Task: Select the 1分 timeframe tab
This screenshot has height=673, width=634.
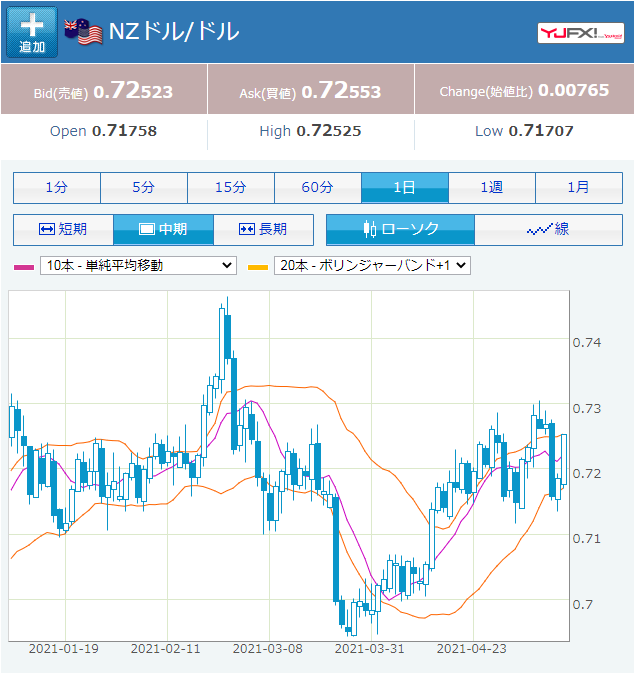Action: point(57,188)
